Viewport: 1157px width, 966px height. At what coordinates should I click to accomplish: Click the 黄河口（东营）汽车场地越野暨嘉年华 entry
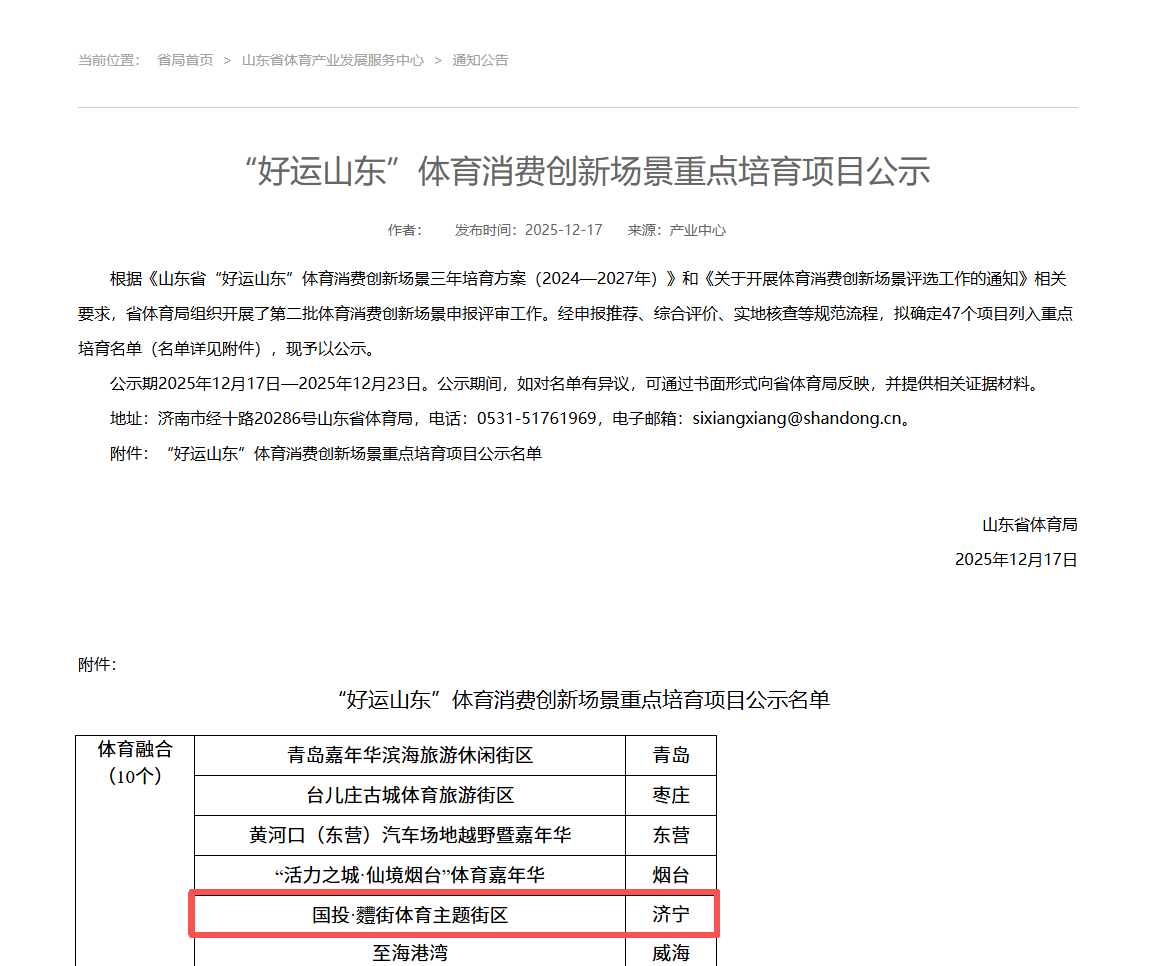pyautogui.click(x=410, y=835)
